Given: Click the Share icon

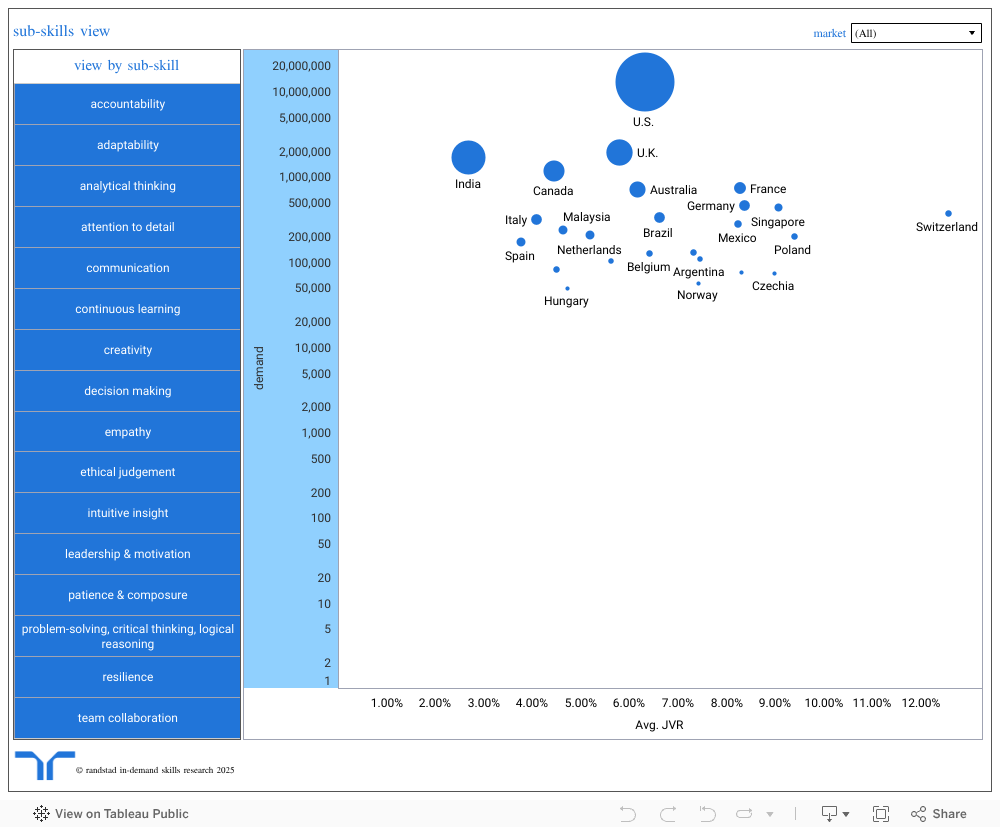Looking at the screenshot, I should (x=918, y=814).
